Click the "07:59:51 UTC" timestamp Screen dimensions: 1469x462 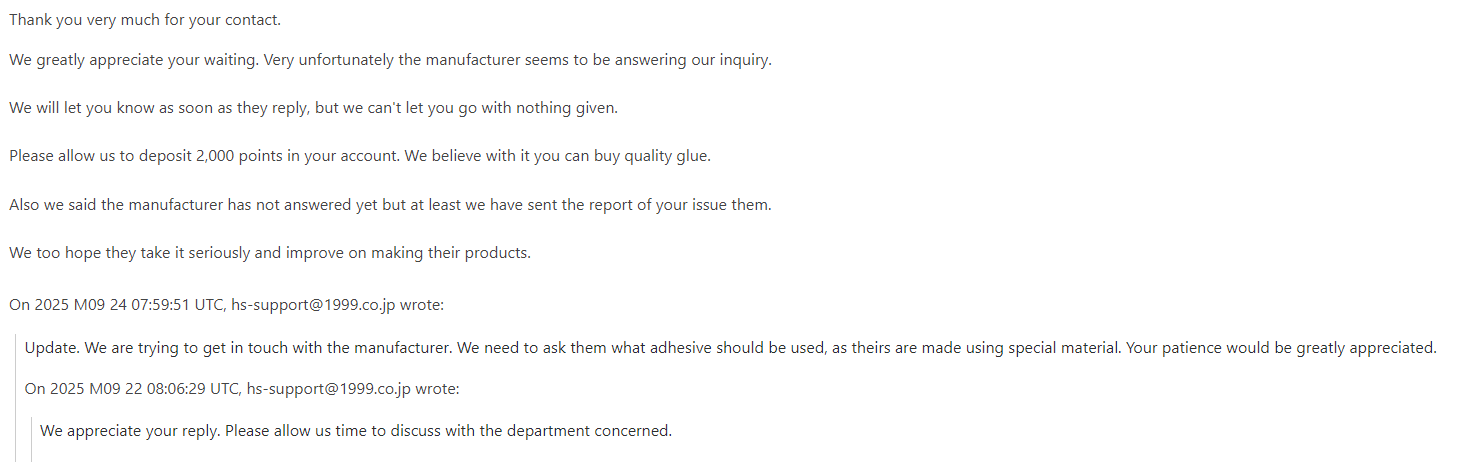(x=178, y=304)
